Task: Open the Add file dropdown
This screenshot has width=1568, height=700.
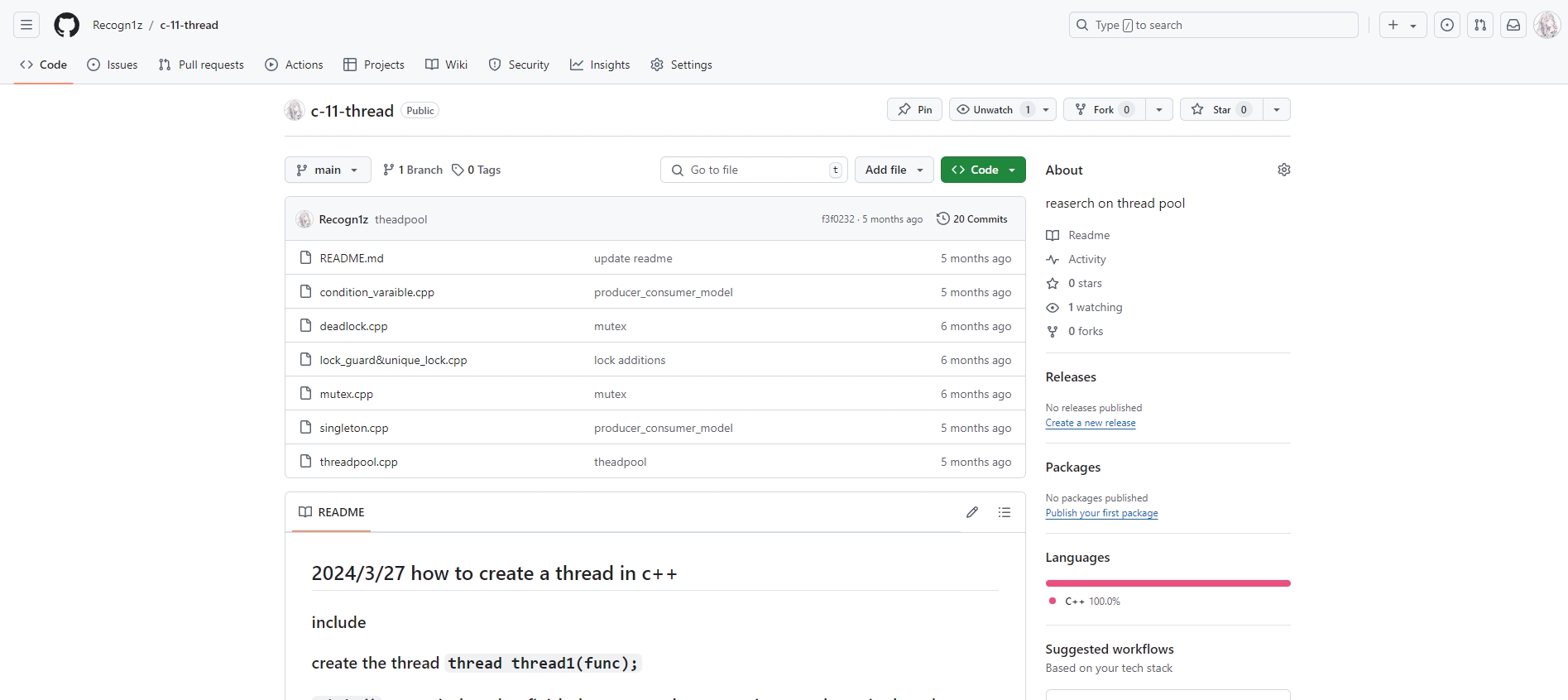Action: (x=894, y=170)
